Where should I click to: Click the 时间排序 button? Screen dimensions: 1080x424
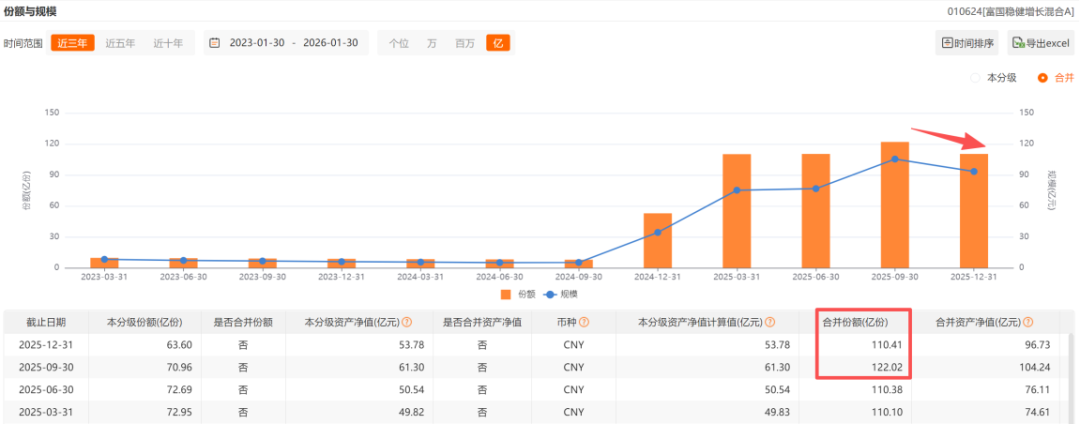(967, 43)
